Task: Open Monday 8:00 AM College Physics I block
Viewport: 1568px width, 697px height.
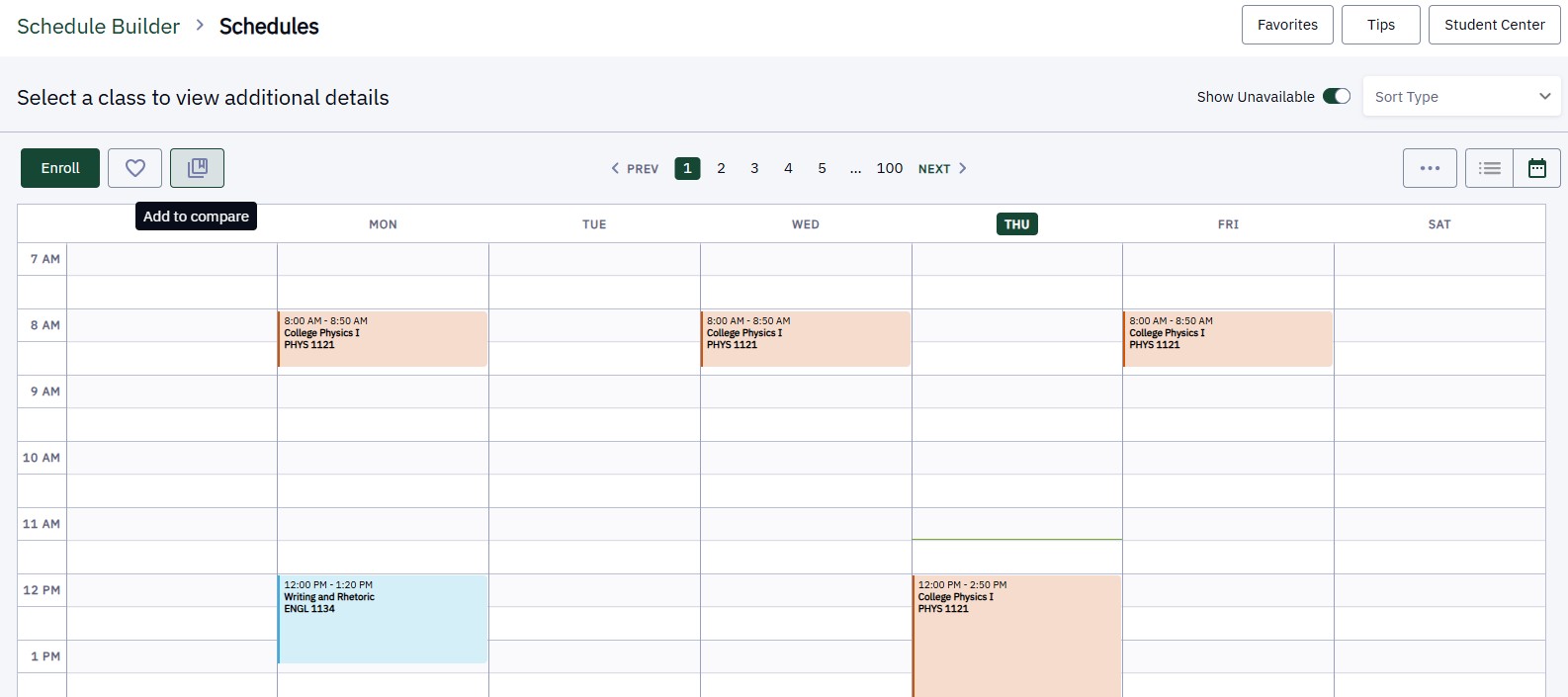Action: (x=383, y=339)
